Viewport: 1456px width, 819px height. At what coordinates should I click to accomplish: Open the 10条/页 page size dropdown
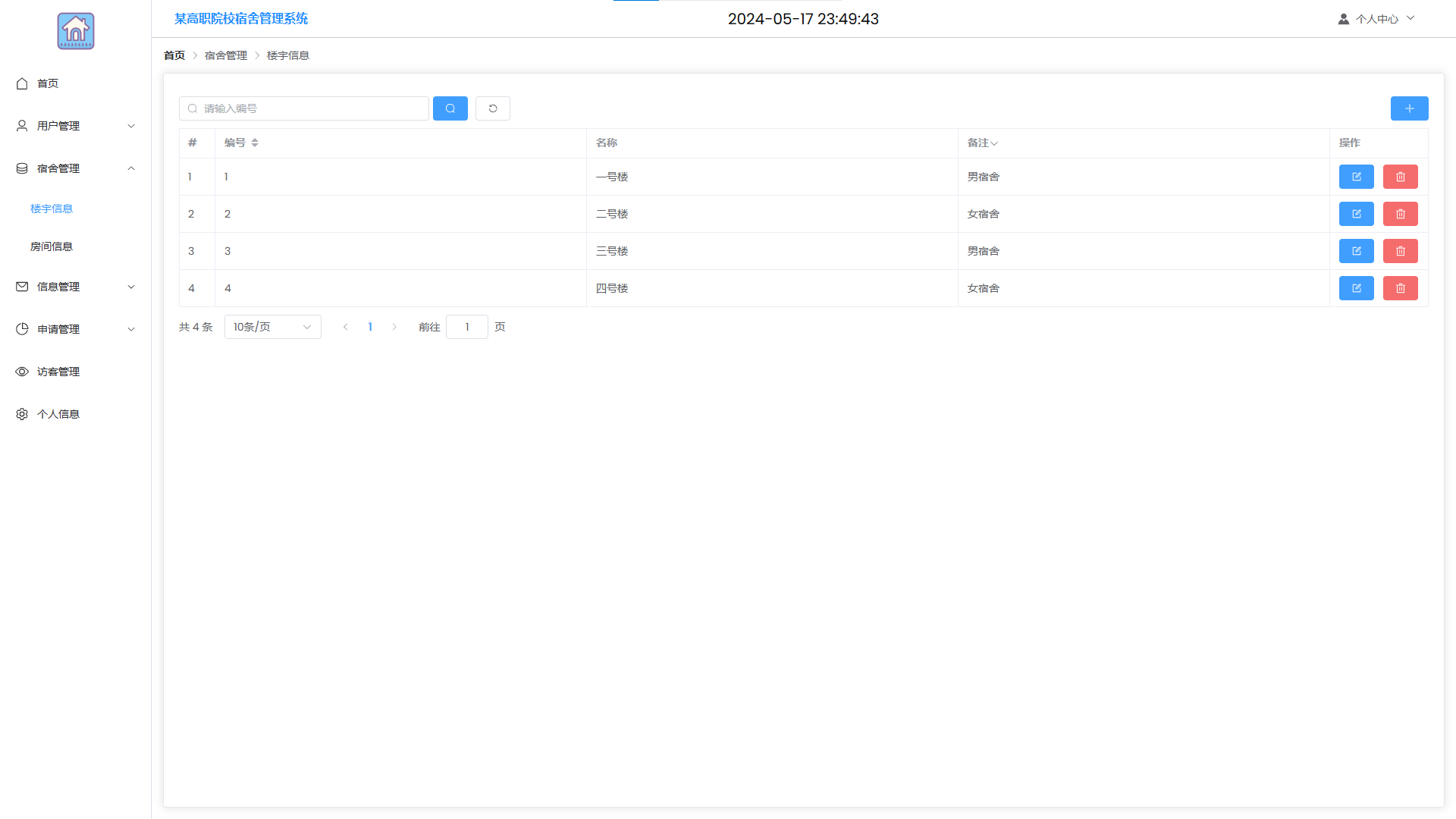[x=272, y=327]
